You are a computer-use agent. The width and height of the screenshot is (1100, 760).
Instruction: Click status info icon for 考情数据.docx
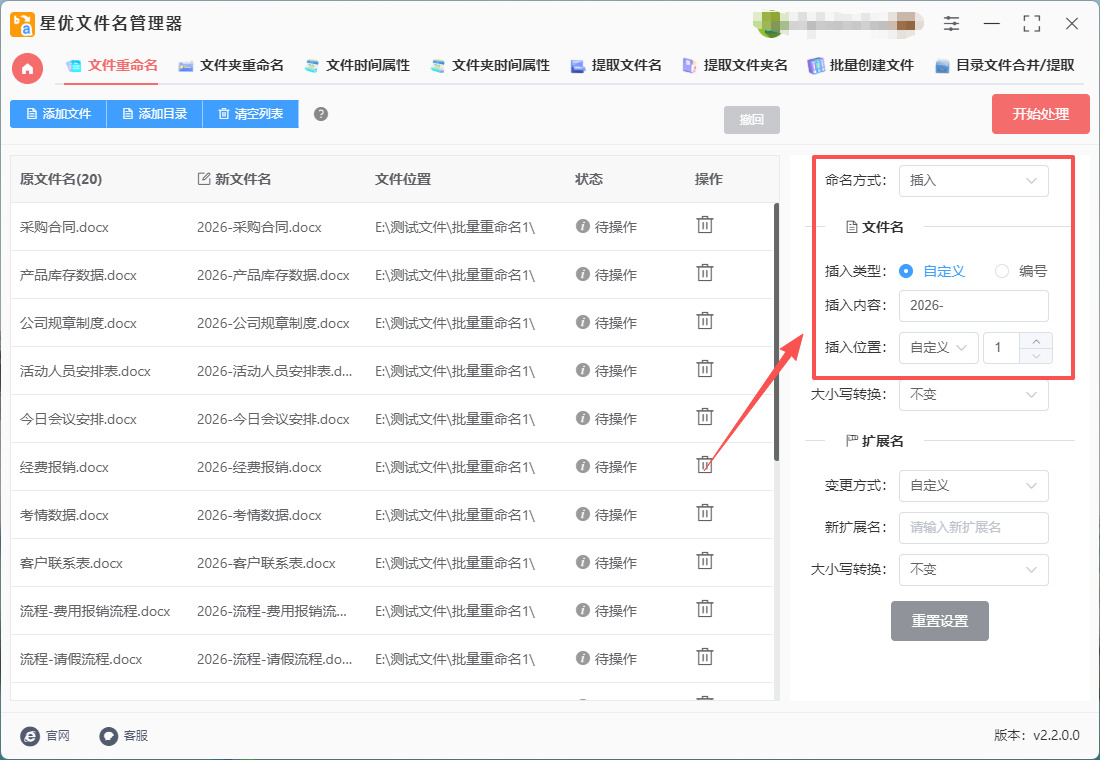coord(582,514)
